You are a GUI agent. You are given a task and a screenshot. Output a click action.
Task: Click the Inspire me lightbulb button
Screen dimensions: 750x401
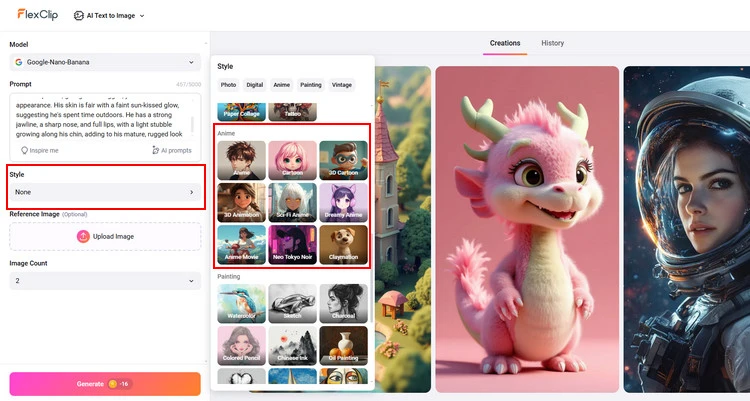pos(39,150)
